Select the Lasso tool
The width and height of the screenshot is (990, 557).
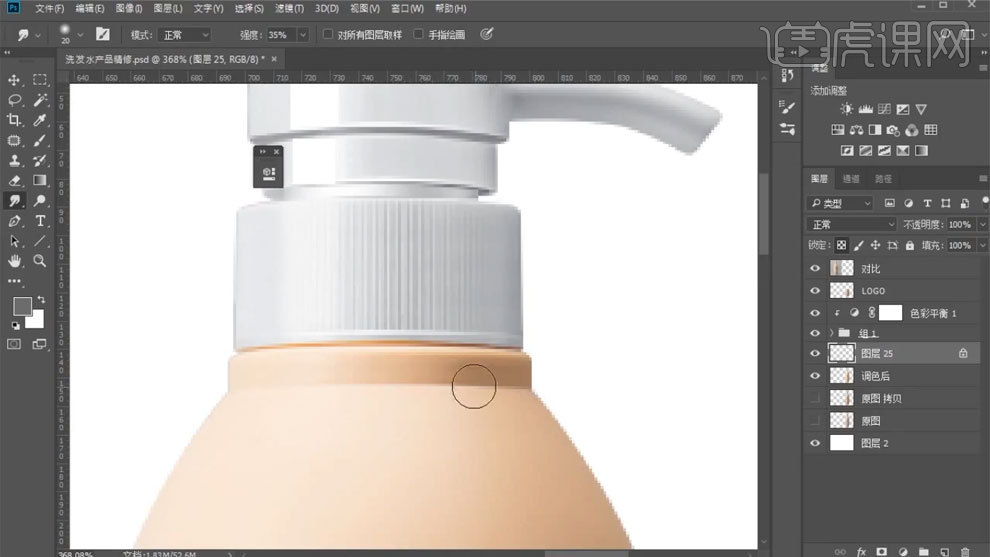(14, 100)
